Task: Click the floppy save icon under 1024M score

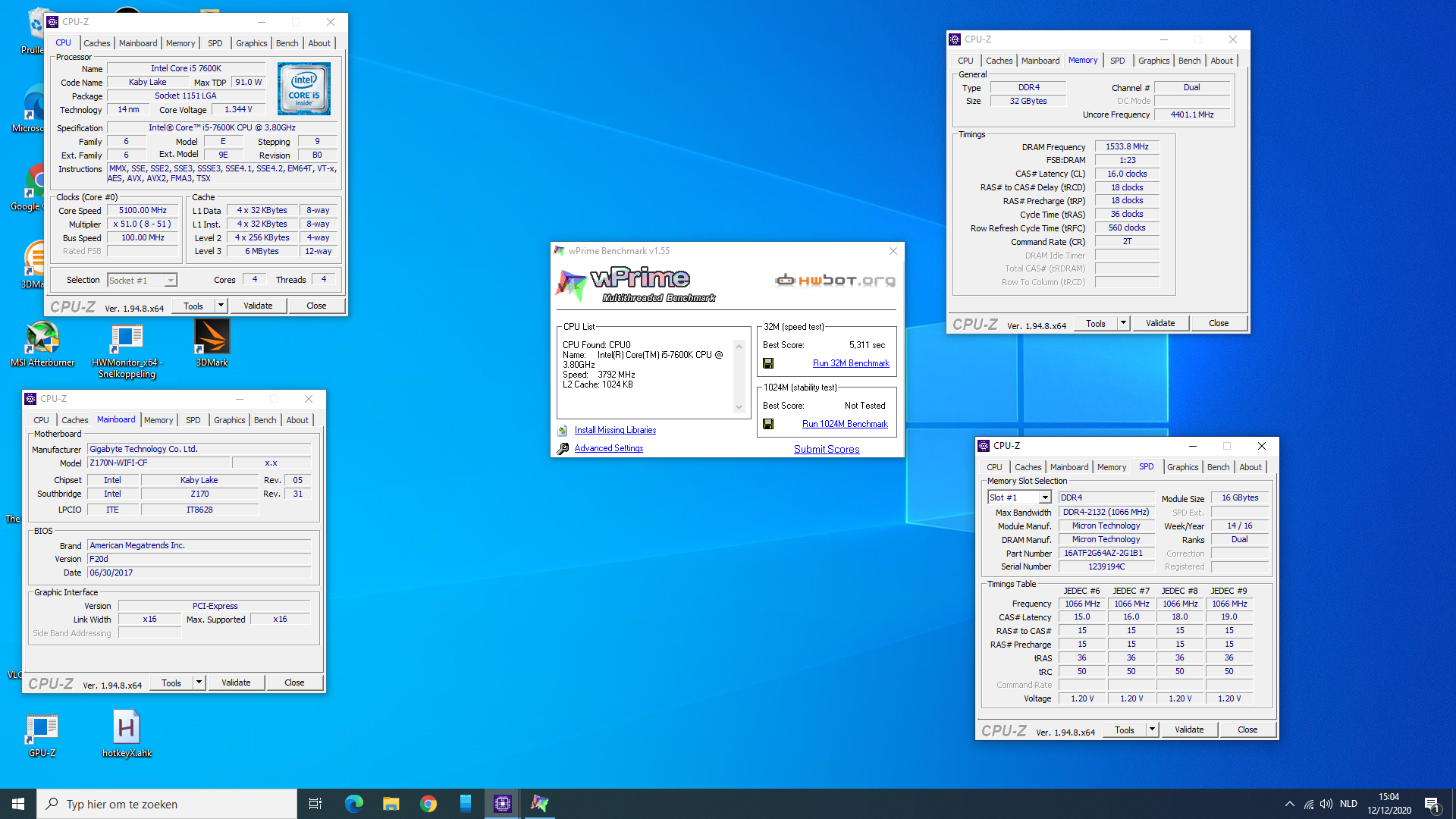Action: (x=768, y=424)
